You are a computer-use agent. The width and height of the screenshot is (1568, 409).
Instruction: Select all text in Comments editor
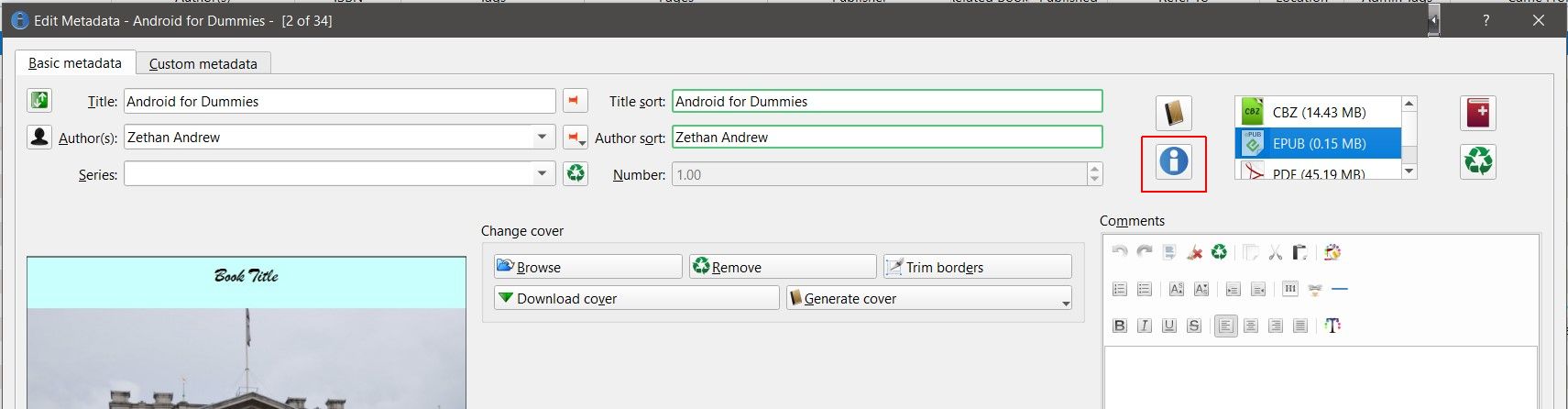(1168, 252)
